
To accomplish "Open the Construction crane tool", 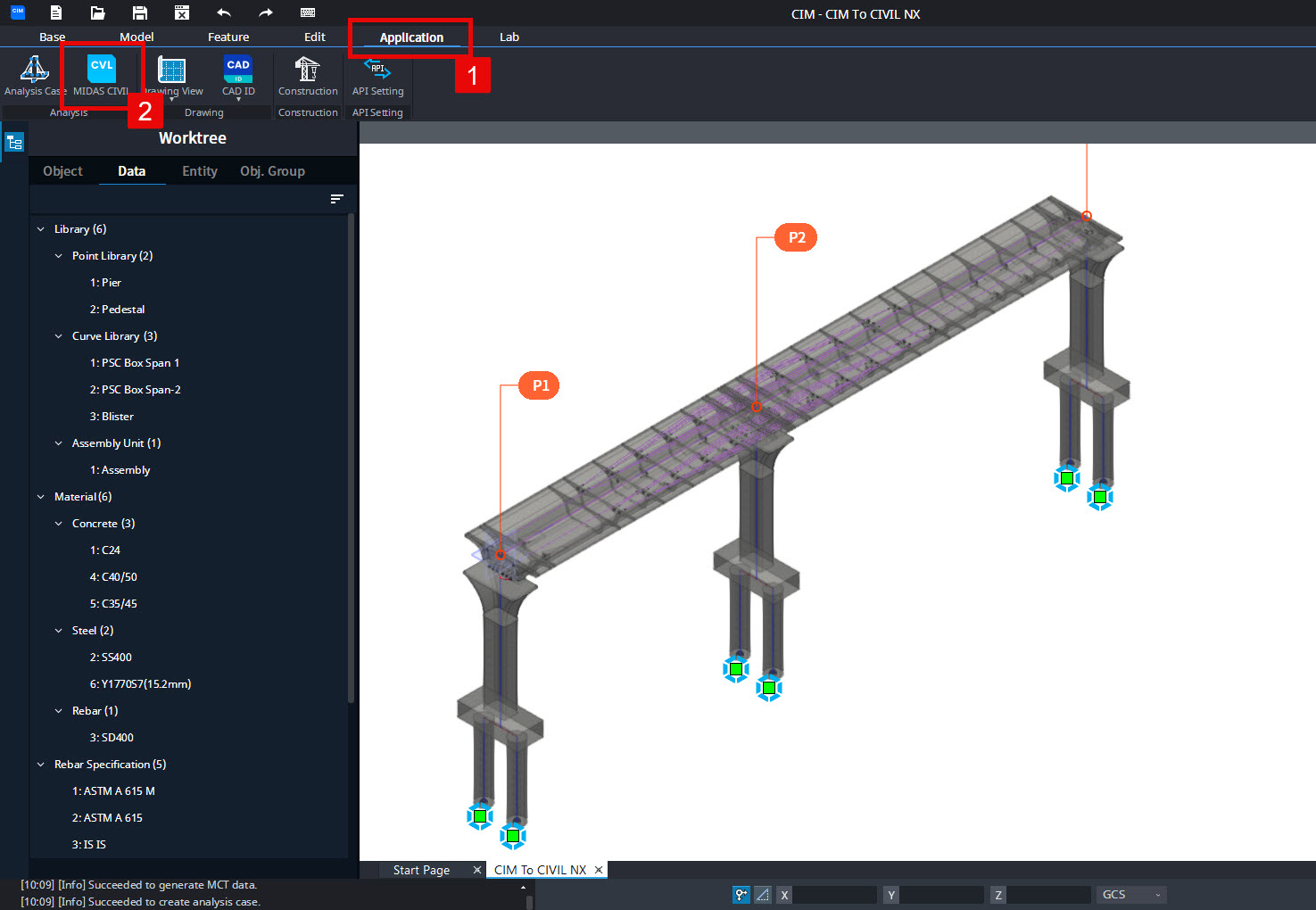I will click(x=308, y=76).
